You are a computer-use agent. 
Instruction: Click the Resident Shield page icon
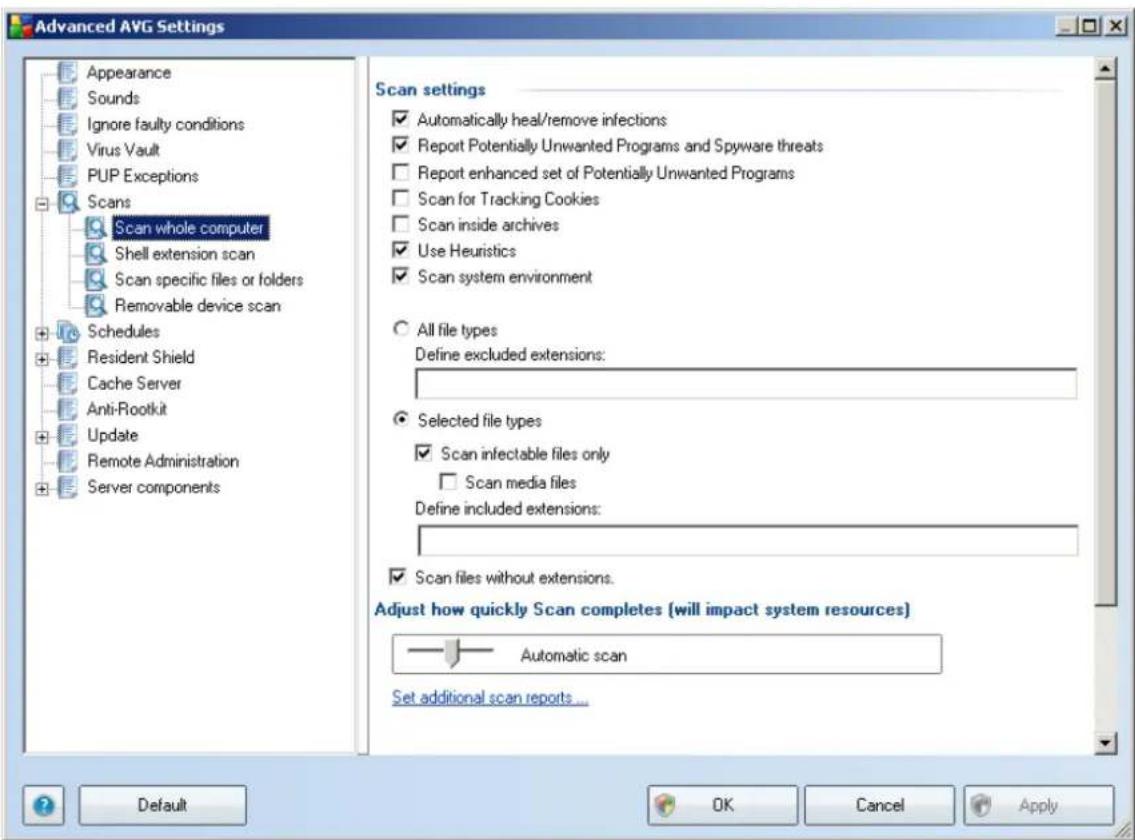[67, 358]
